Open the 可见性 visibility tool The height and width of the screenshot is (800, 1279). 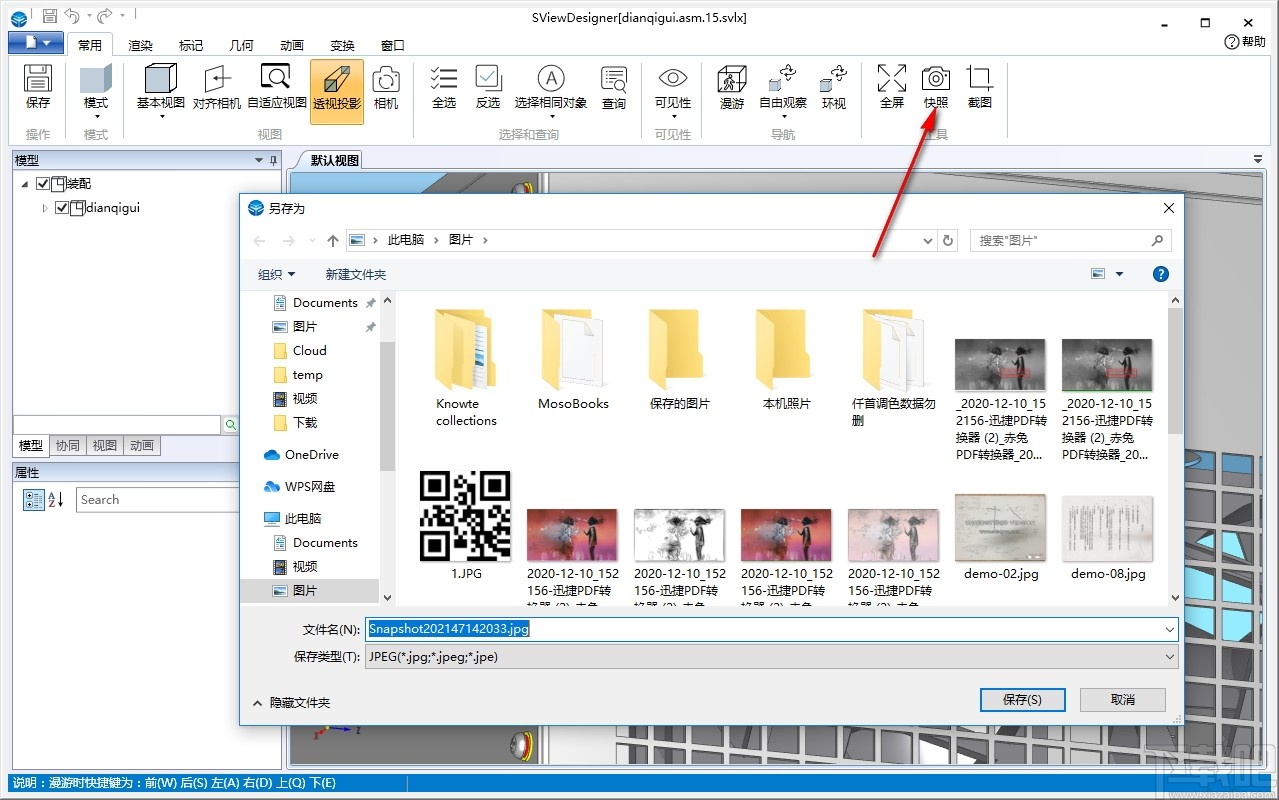[671, 90]
